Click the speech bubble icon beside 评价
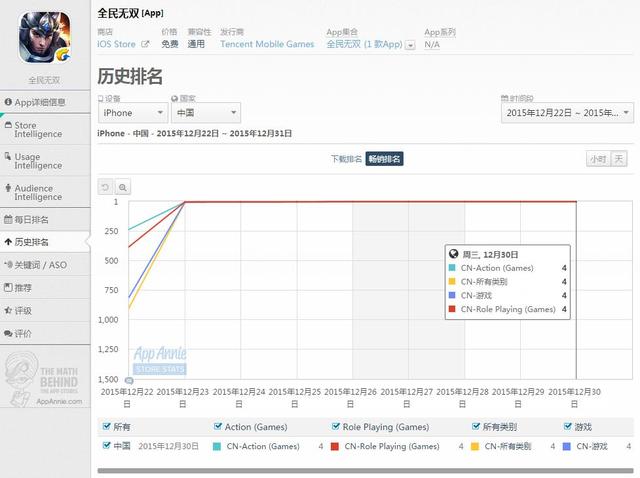 pos(8,333)
